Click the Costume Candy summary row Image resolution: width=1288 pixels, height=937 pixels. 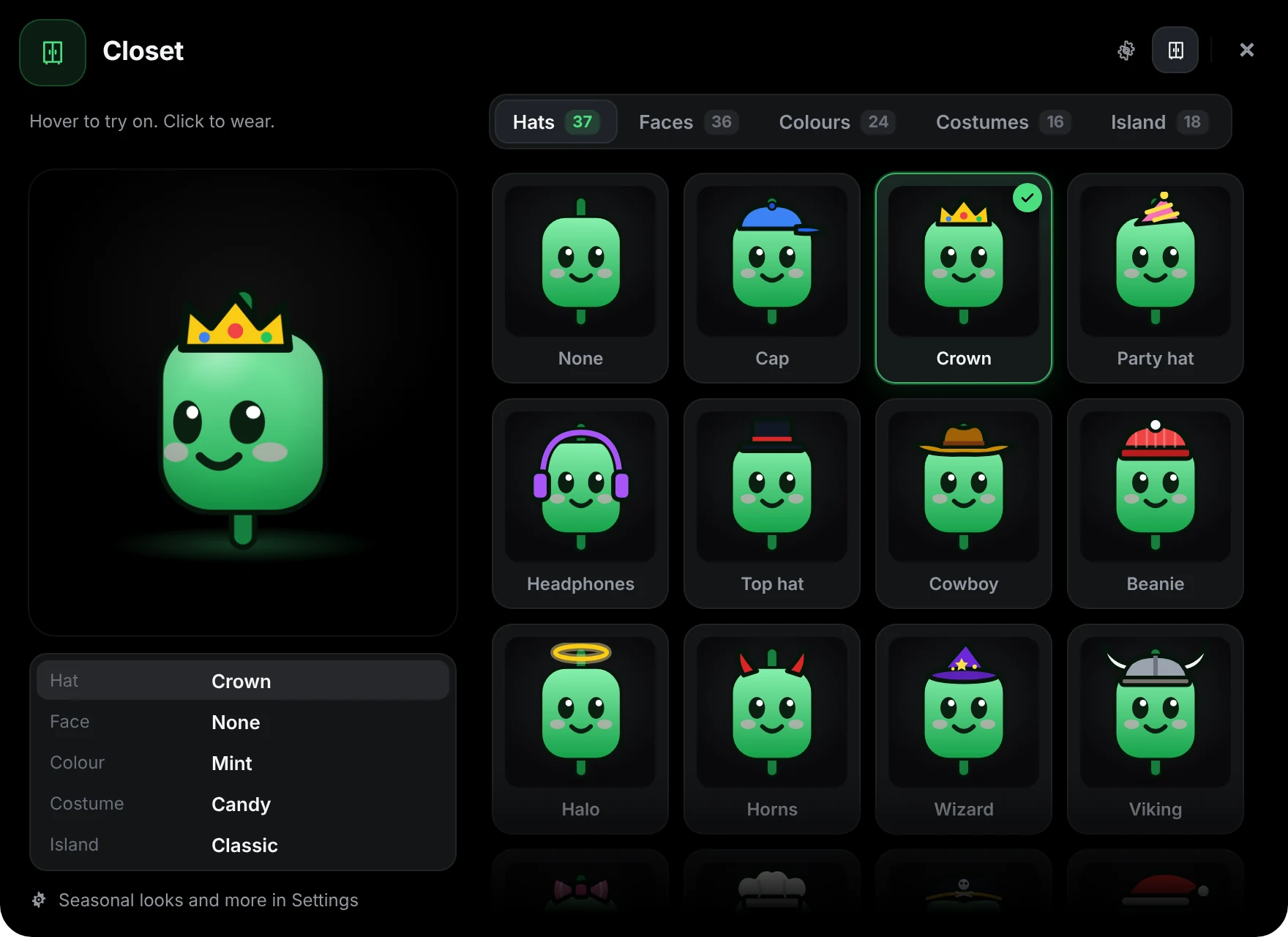click(x=243, y=804)
